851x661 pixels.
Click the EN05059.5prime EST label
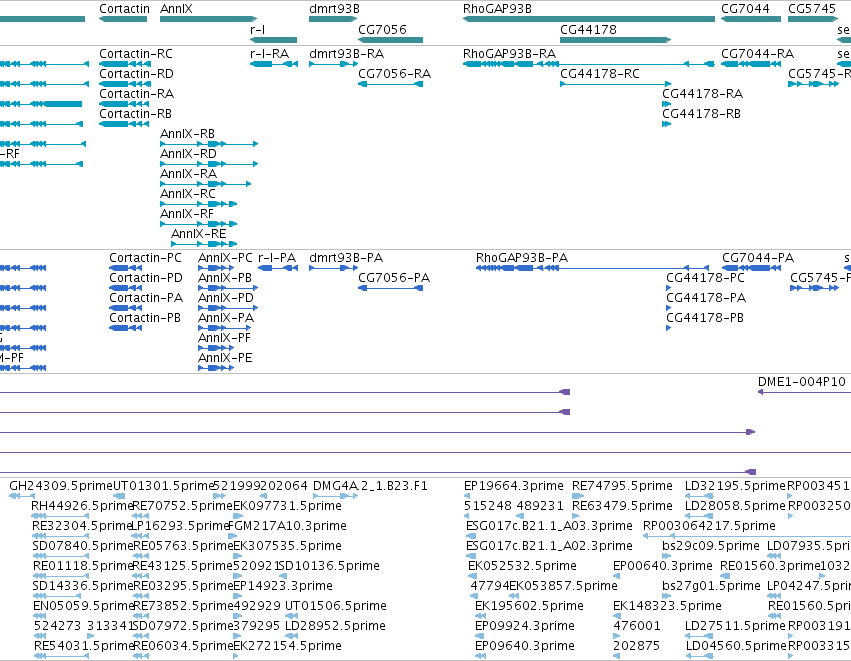pyautogui.click(x=84, y=606)
